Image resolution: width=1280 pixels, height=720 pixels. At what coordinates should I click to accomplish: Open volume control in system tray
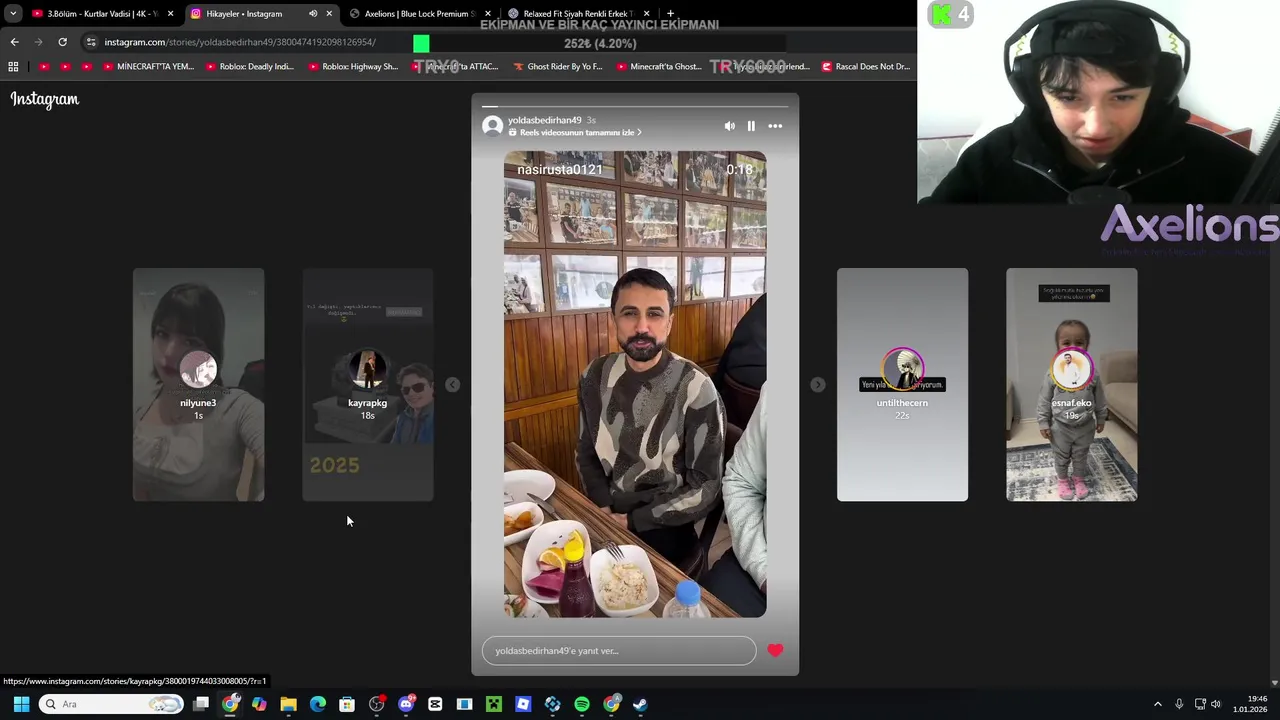1216,704
